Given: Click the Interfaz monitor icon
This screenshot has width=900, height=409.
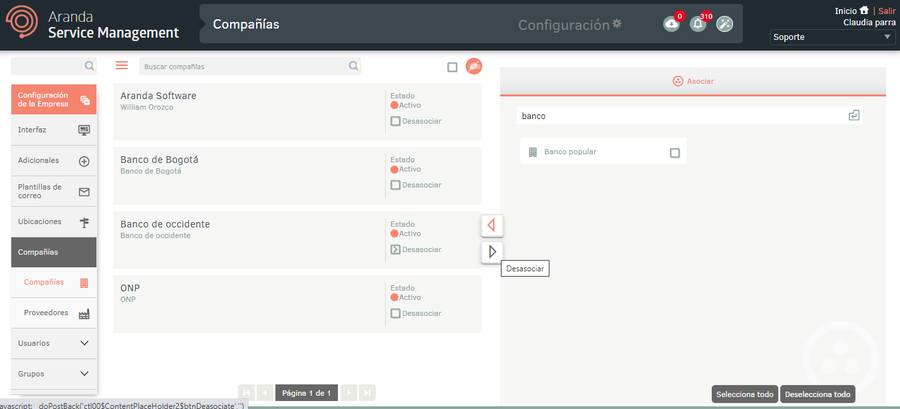Looking at the screenshot, I should click(x=84, y=130).
